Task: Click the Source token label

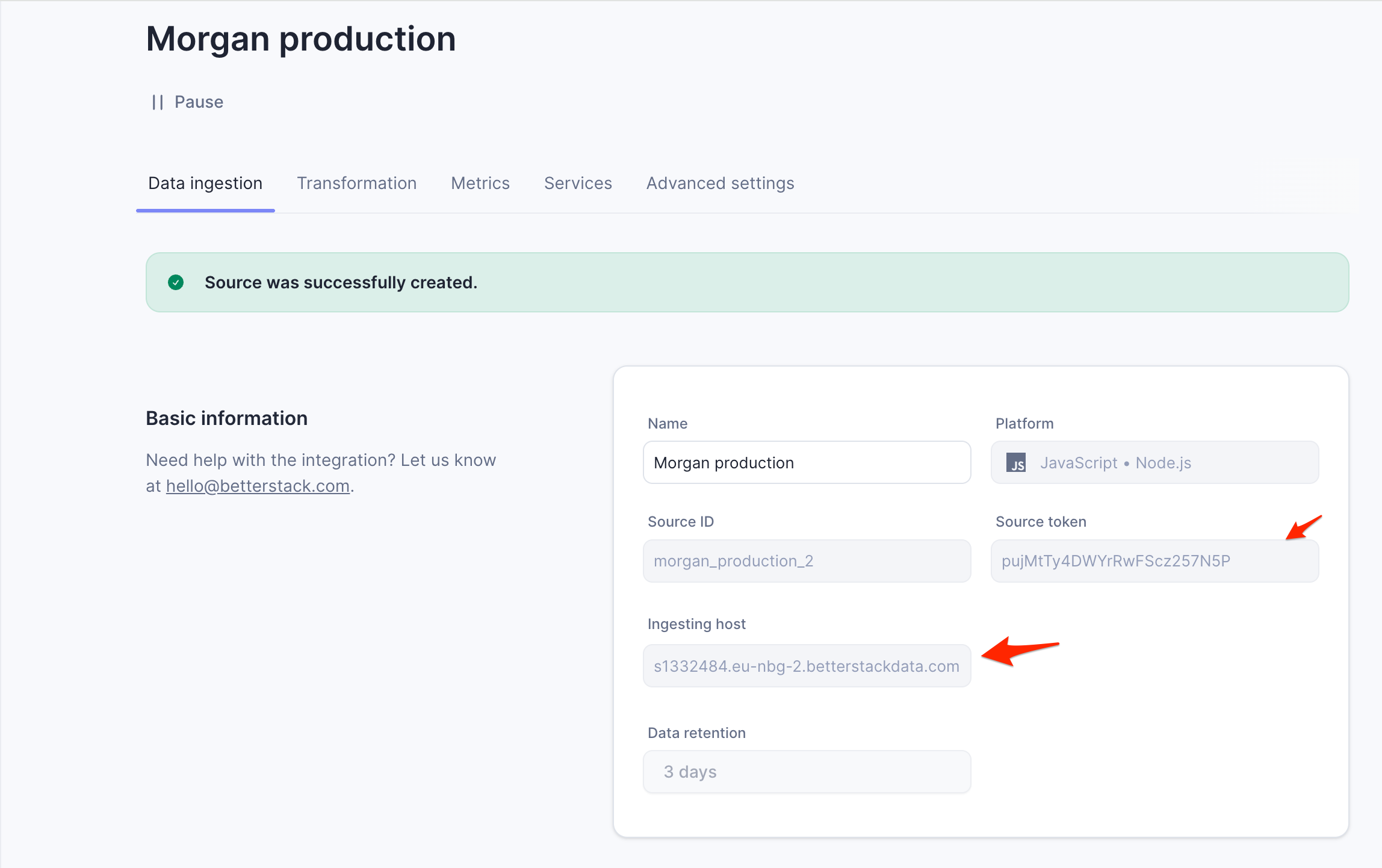Action: click(1040, 522)
